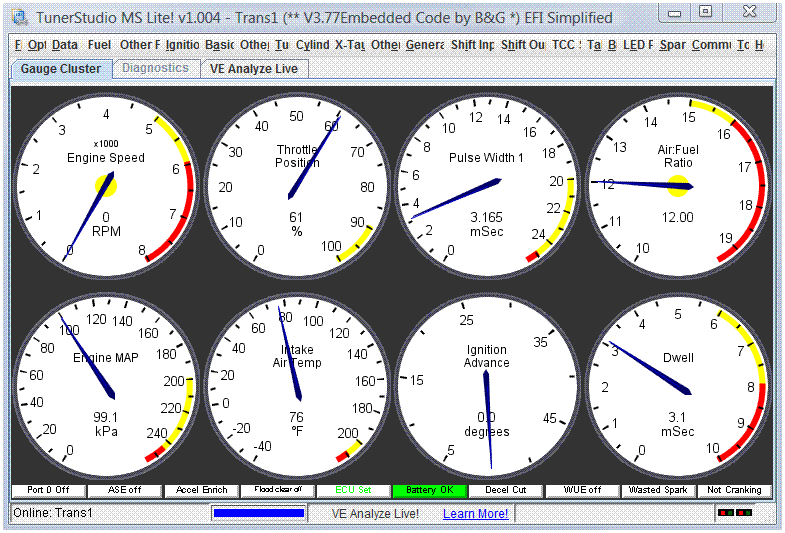
Task: Open the Tu menu
Action: click(281, 45)
